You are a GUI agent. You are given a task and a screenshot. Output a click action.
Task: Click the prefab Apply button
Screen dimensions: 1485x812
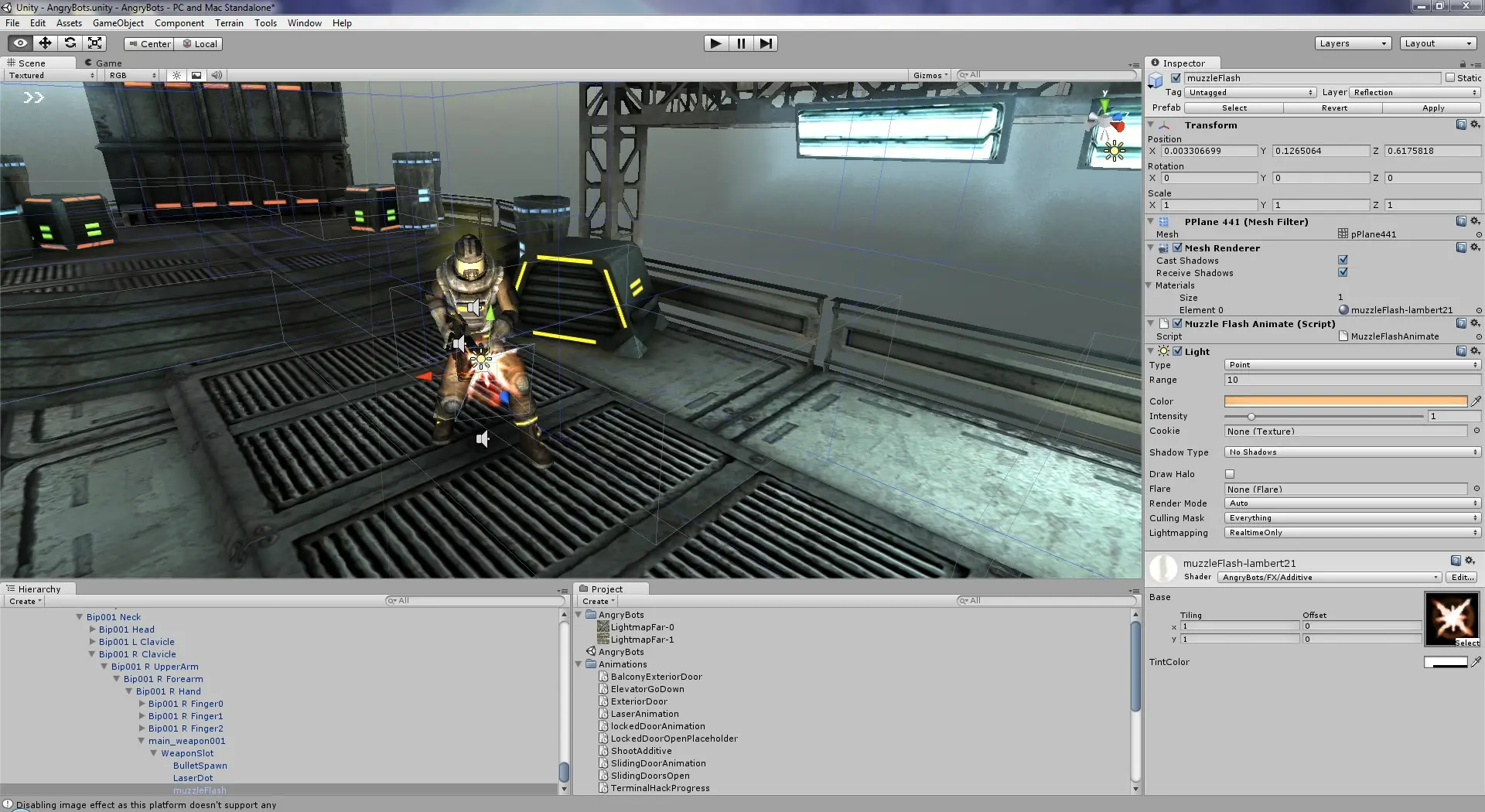(x=1432, y=108)
